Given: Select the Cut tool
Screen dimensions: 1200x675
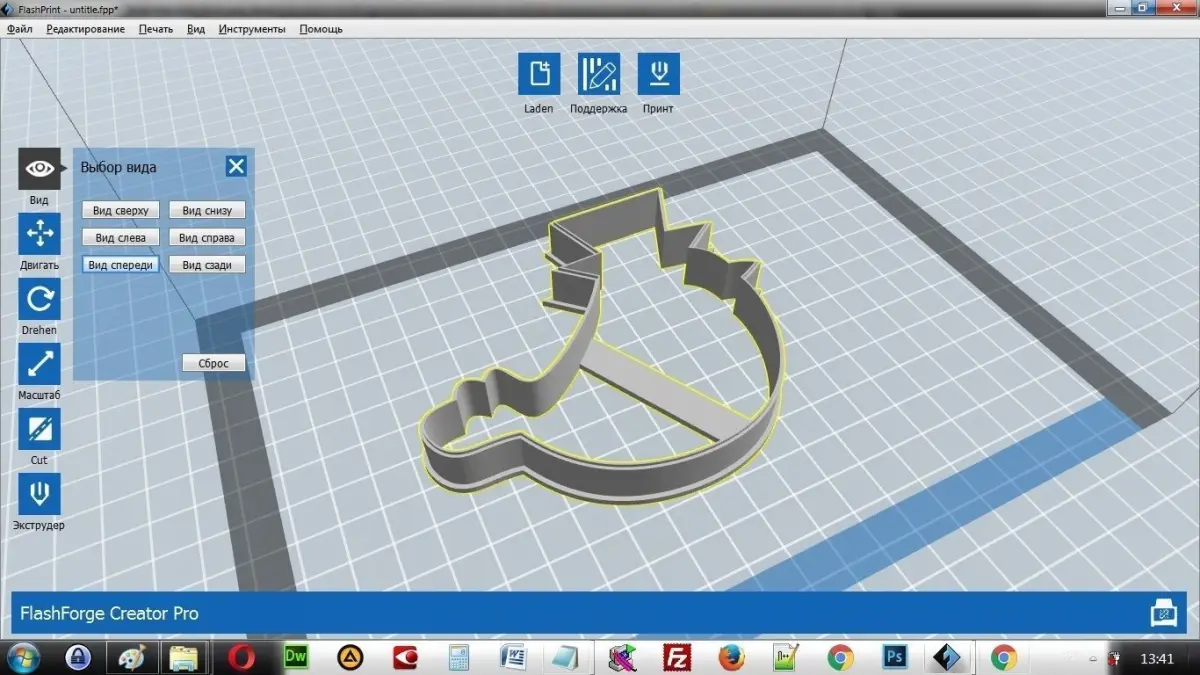Looking at the screenshot, I should [40, 429].
